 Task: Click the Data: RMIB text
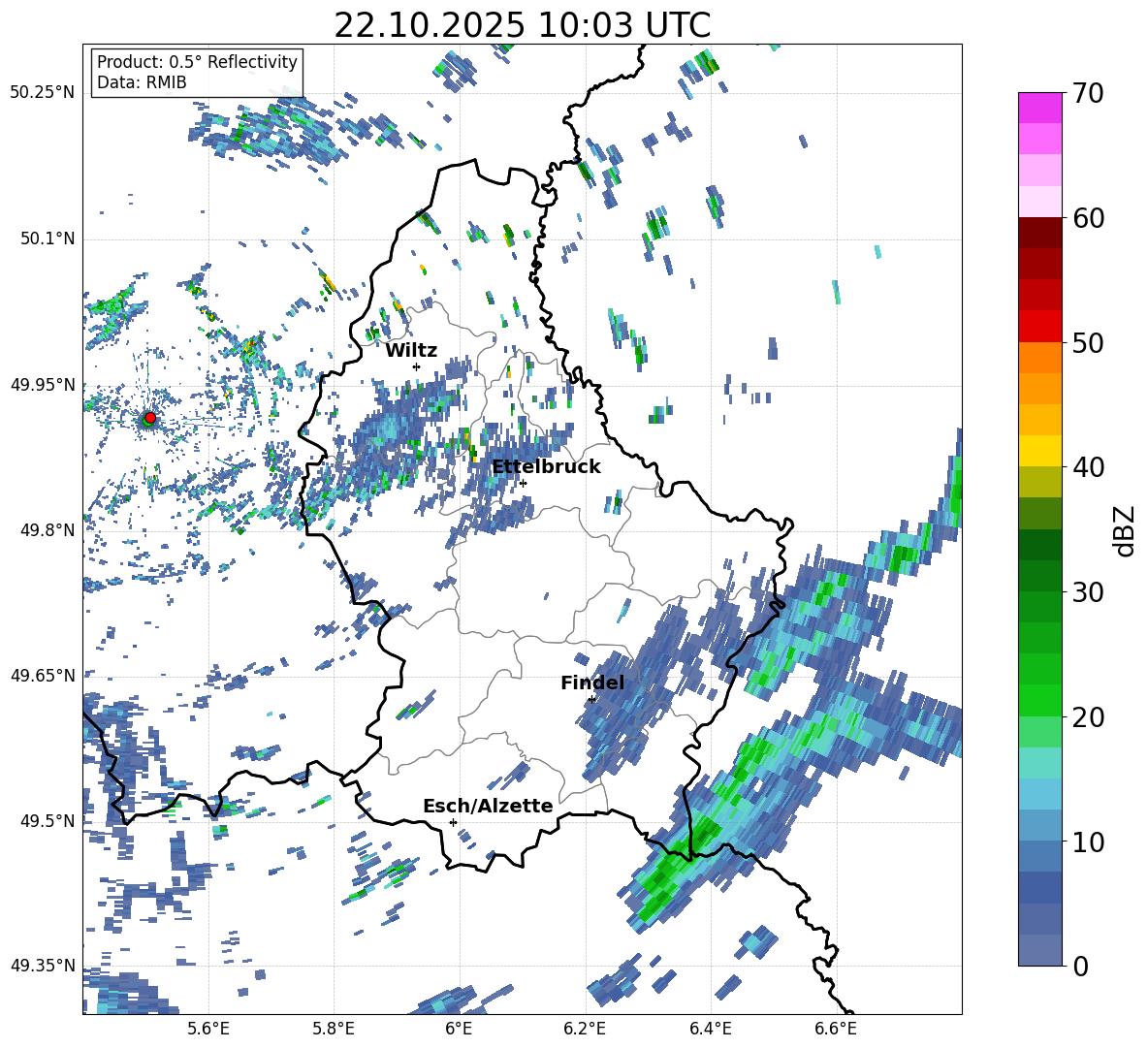142,82
